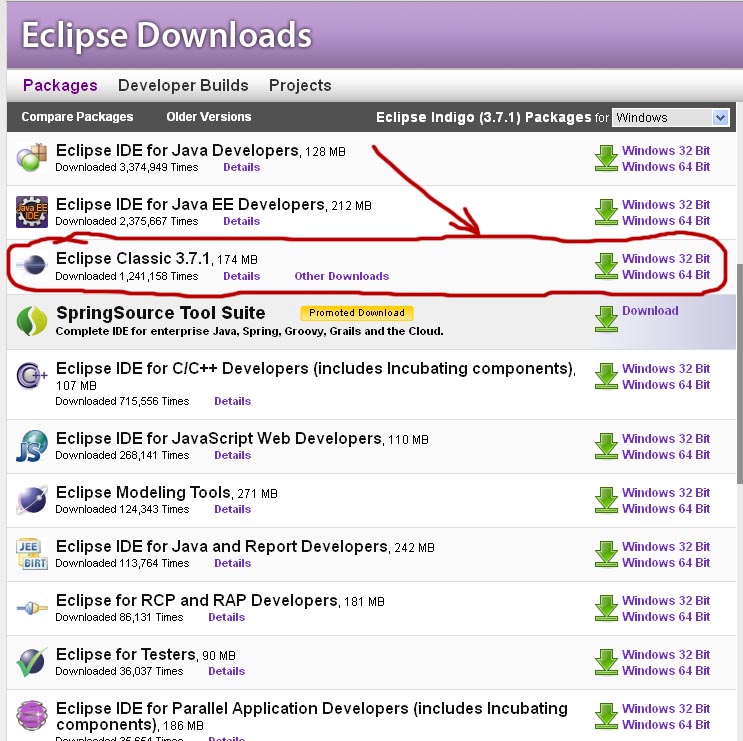Click the Eclipse IDE for Java Developers title
Viewport: 743px width, 741px height.
tap(178, 150)
